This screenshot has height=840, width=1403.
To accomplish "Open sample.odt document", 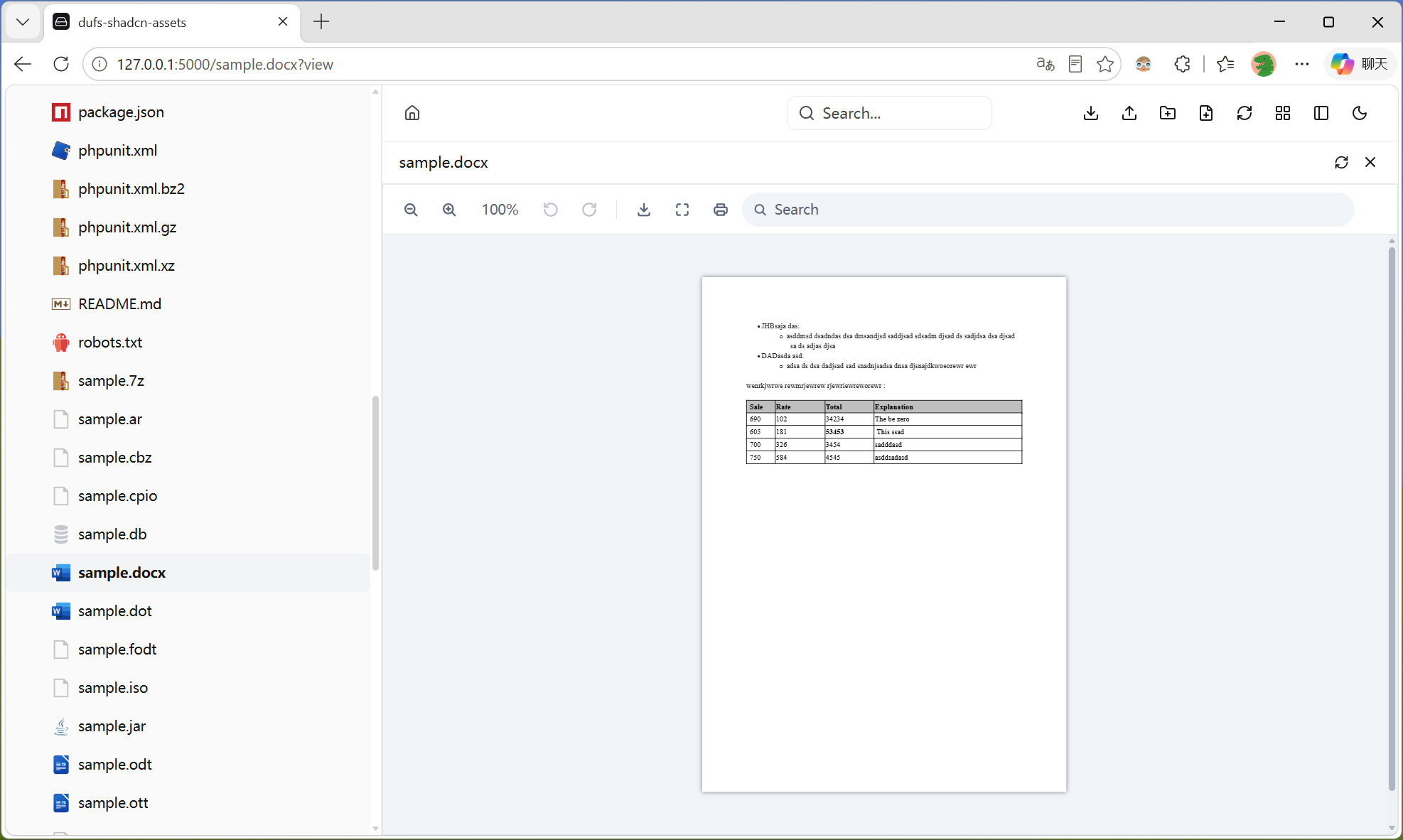I will coord(188,765).
